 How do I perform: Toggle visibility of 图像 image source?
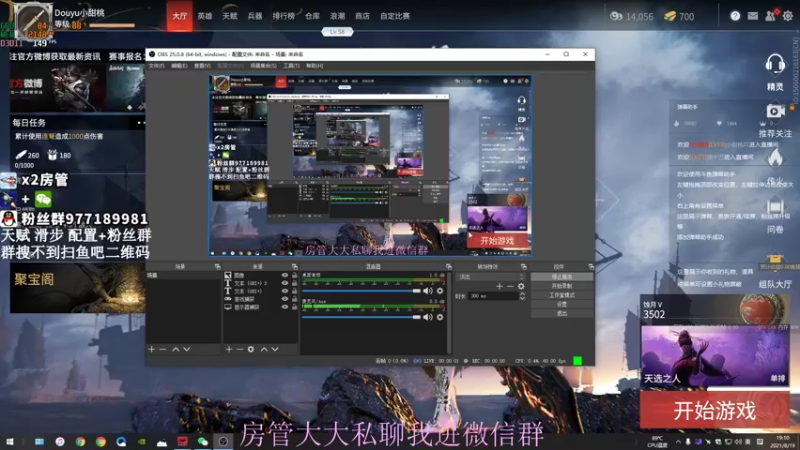(285, 275)
